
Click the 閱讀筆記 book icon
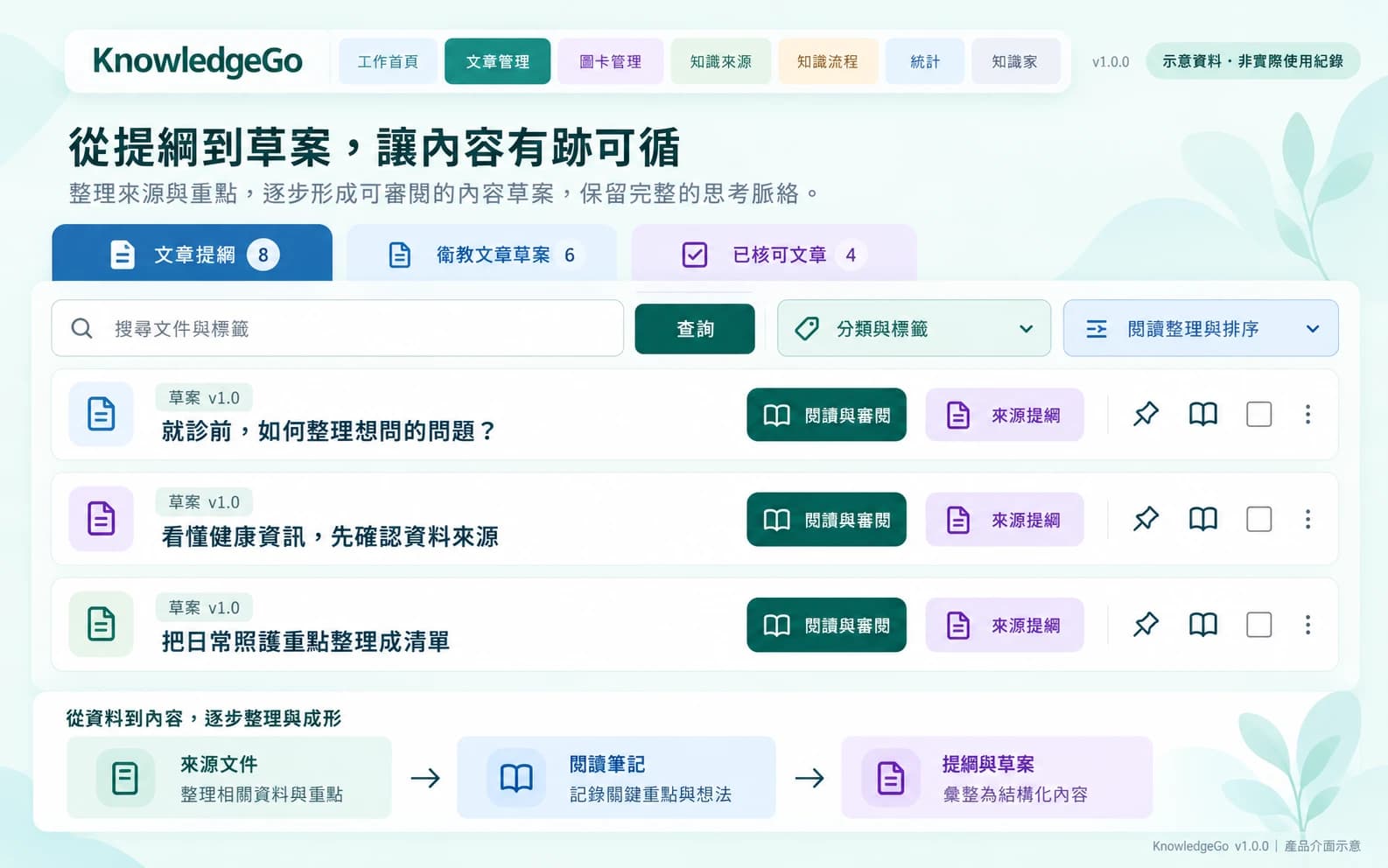(516, 778)
